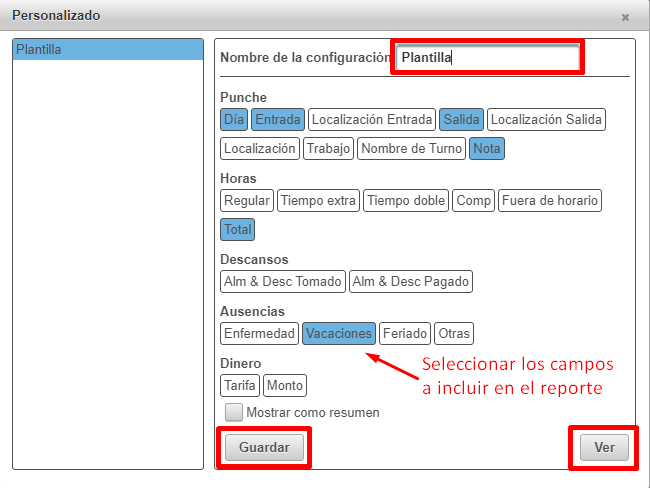Image resolution: width=650 pixels, height=488 pixels.
Task: Deselect the Nota field
Action: pyautogui.click(x=487, y=149)
